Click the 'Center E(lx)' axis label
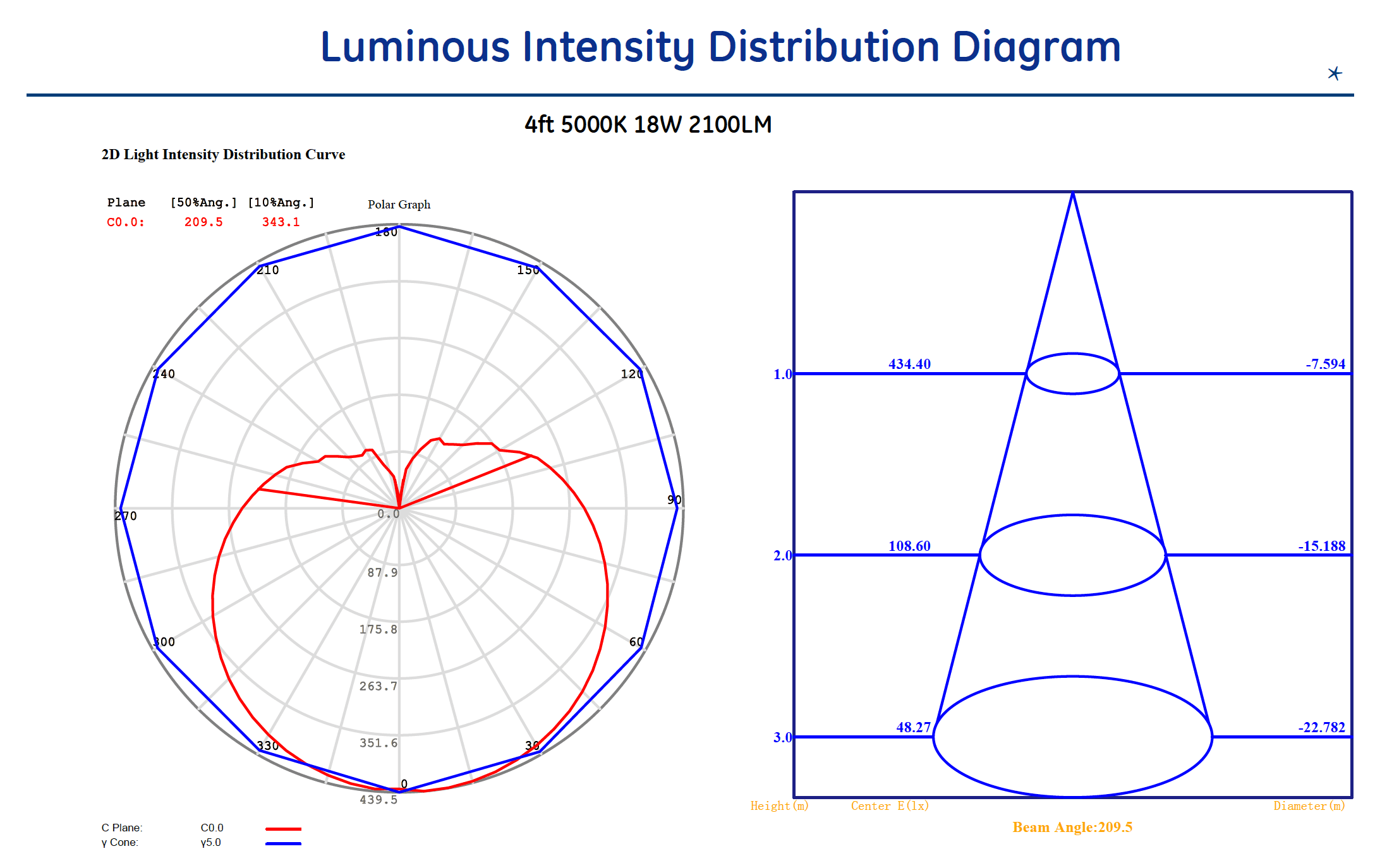Viewport: 1399px width, 868px height. tap(890, 805)
